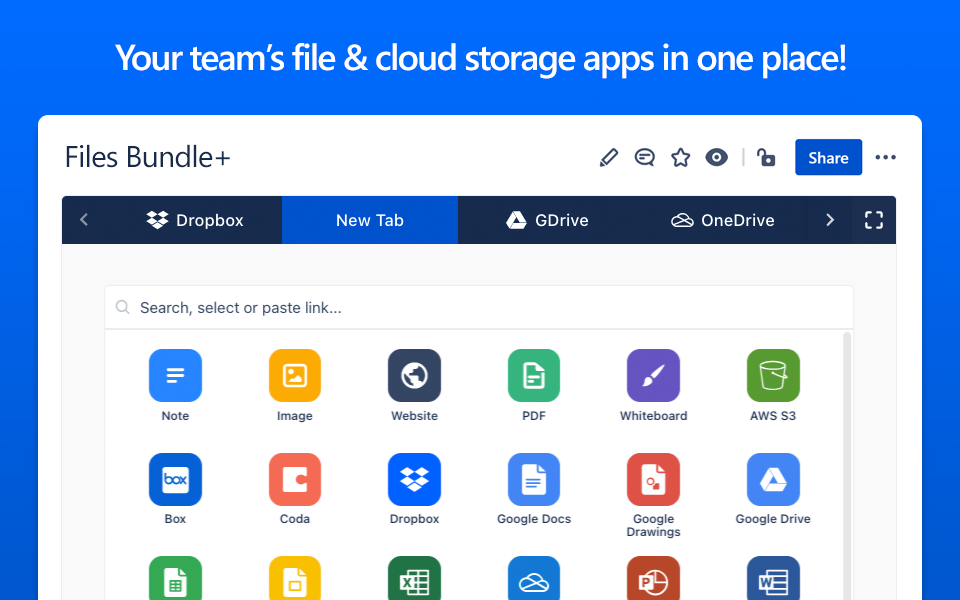Enter fullscreen mode using the expand icon
This screenshot has width=960, height=600.
[x=874, y=220]
